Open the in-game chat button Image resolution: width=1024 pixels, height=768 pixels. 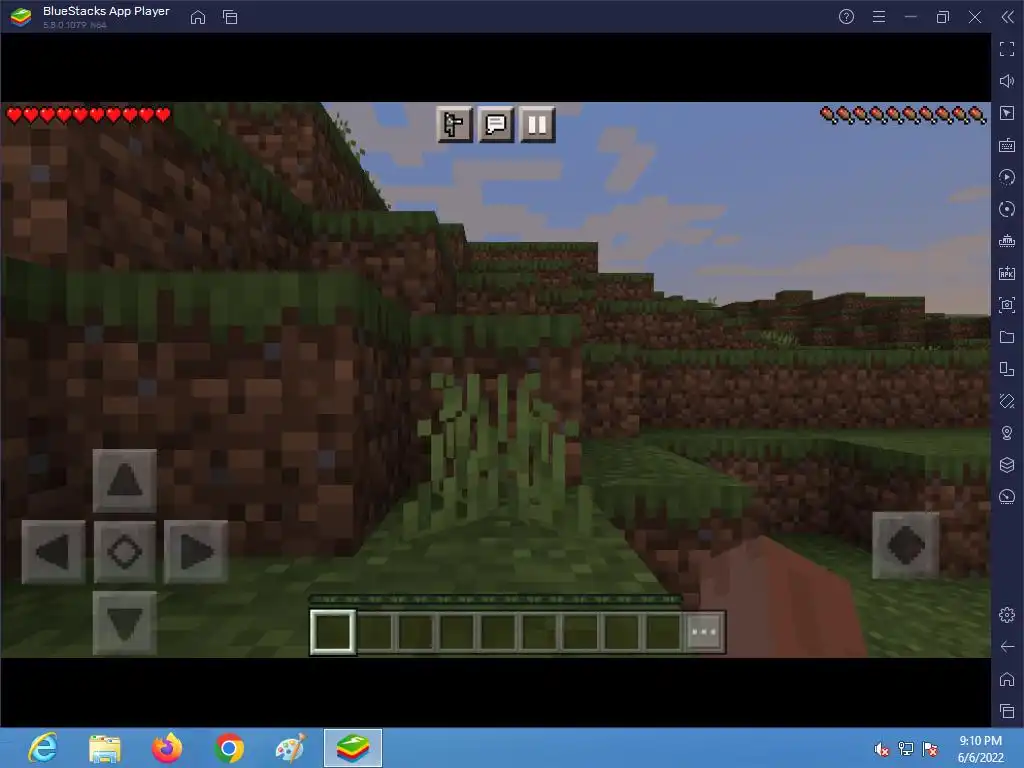coord(496,124)
